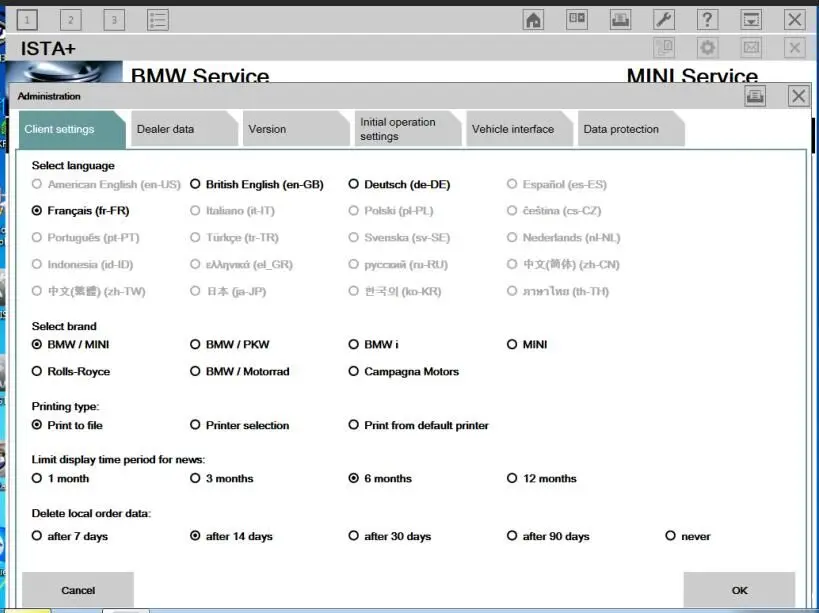This screenshot has width=819, height=613.
Task: Click the greyed envelope icon under toolbar
Action: coord(751,48)
